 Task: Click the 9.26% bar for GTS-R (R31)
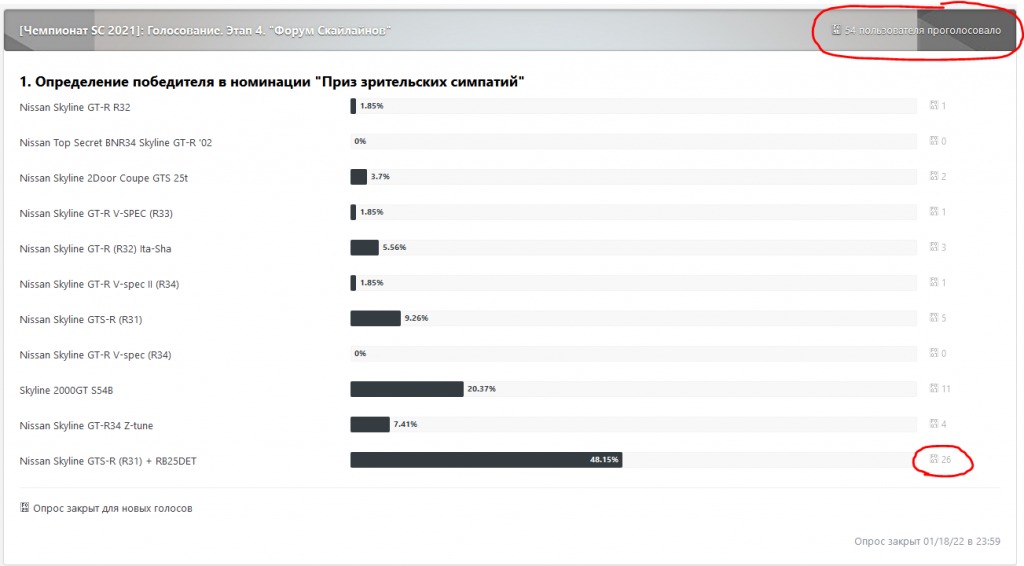tap(374, 318)
